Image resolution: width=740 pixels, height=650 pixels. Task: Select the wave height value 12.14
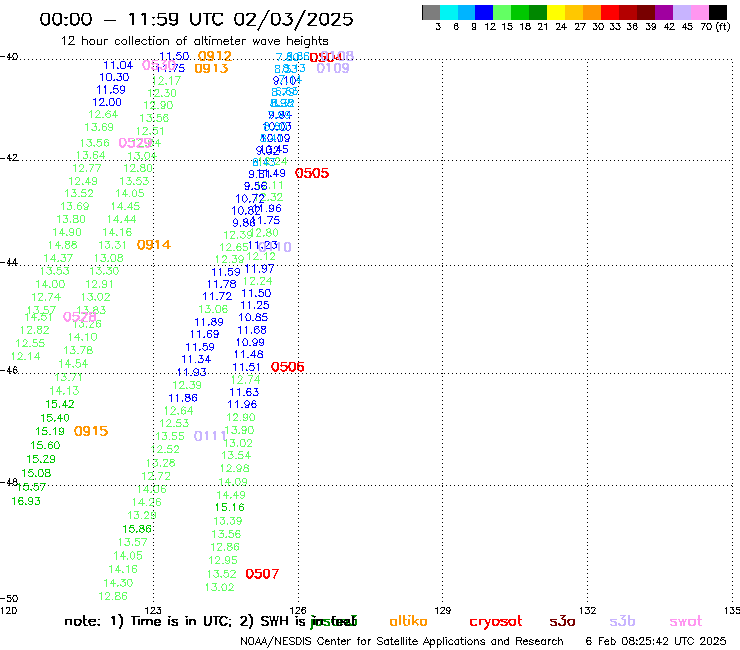click(x=25, y=356)
